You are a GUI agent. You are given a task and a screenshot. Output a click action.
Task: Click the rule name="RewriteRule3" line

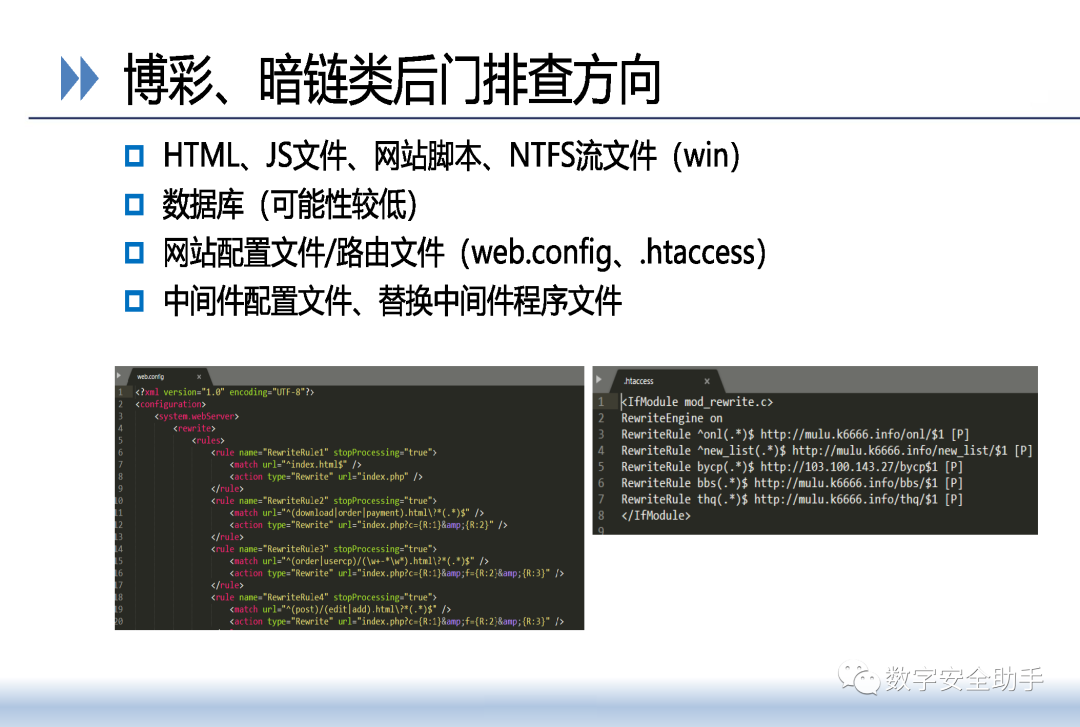(x=324, y=549)
